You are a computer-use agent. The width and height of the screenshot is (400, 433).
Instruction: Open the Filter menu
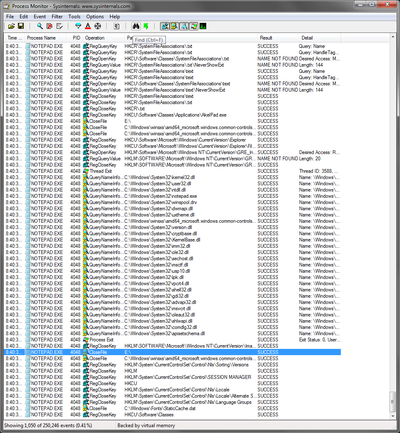57,17
